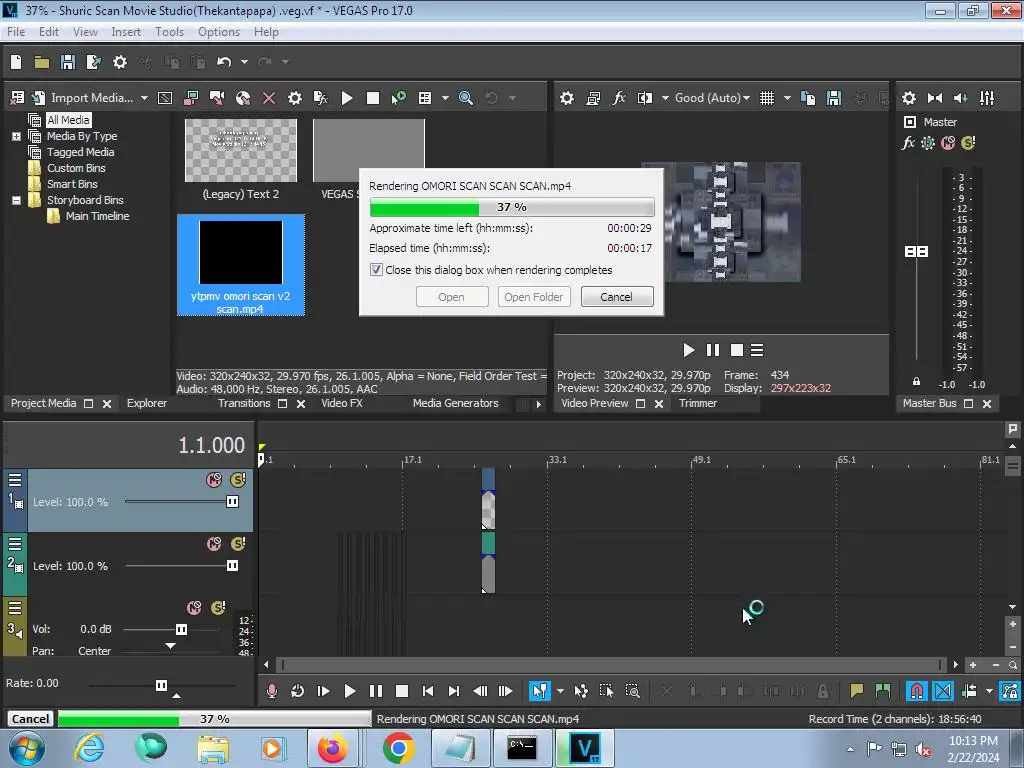Screen dimensions: 1024x768
Task: Switch to the Media Generators tab
Action: [x=455, y=404]
